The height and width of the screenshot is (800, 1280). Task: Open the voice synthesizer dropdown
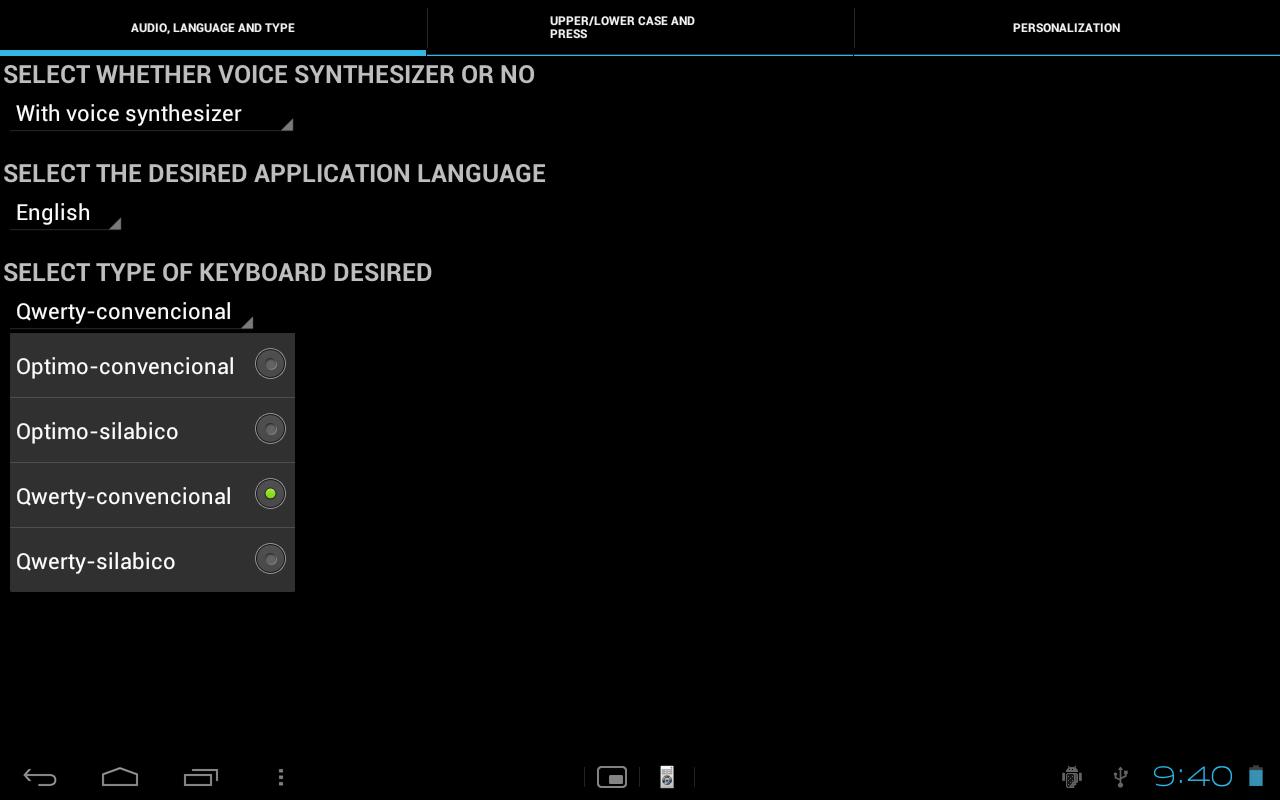tap(151, 114)
